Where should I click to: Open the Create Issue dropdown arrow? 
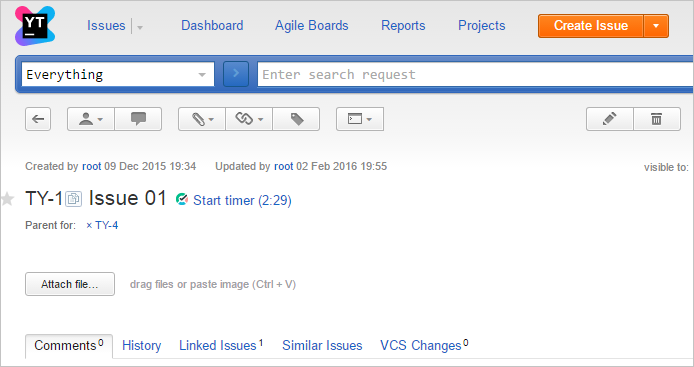[656, 26]
